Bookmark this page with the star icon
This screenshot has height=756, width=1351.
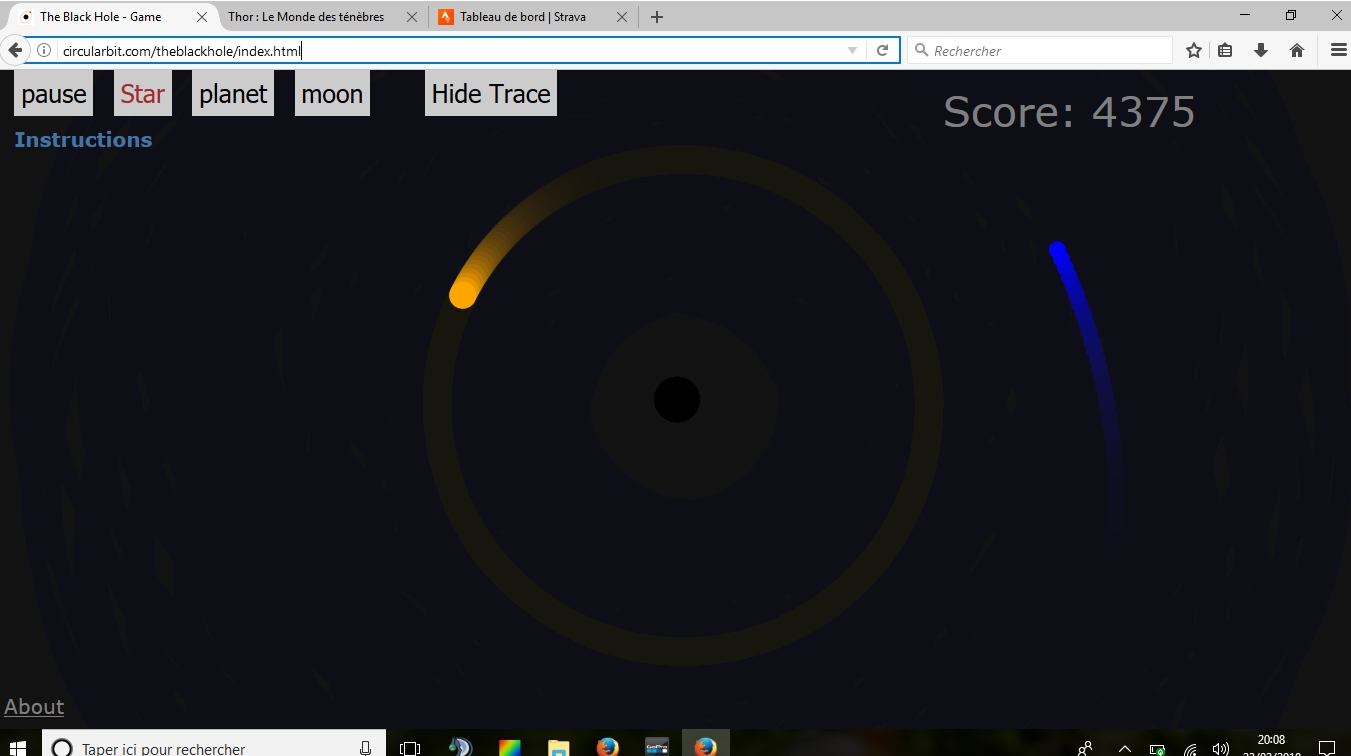click(1193, 51)
